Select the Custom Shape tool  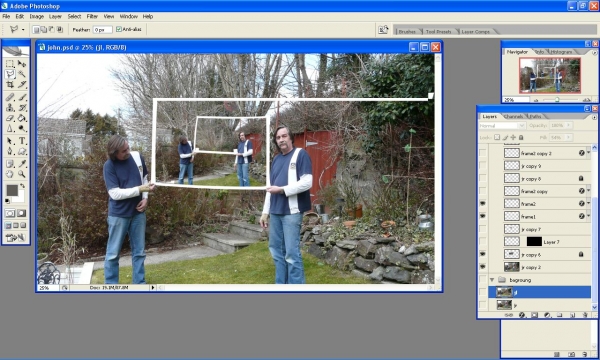pos(22,151)
